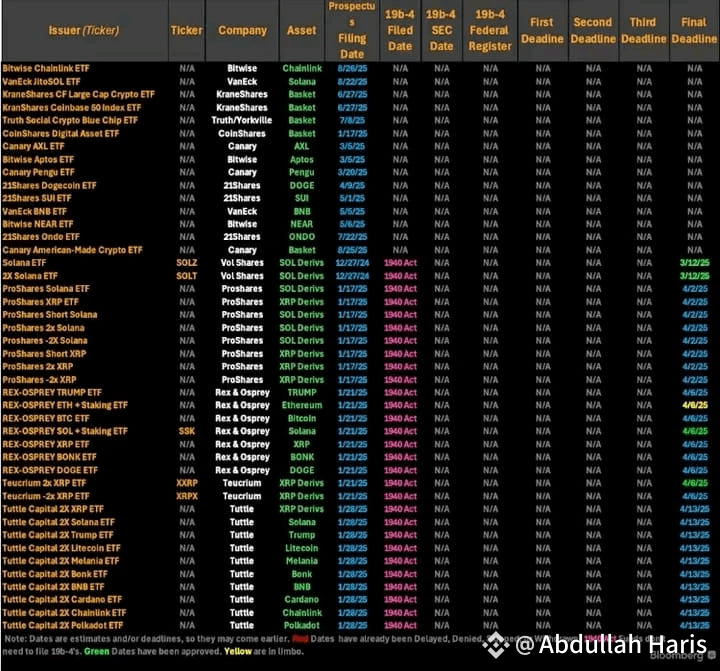Click the "19b-4 Filed Date" column header
Image resolution: width=720 pixels, height=671 pixels.
400,30
